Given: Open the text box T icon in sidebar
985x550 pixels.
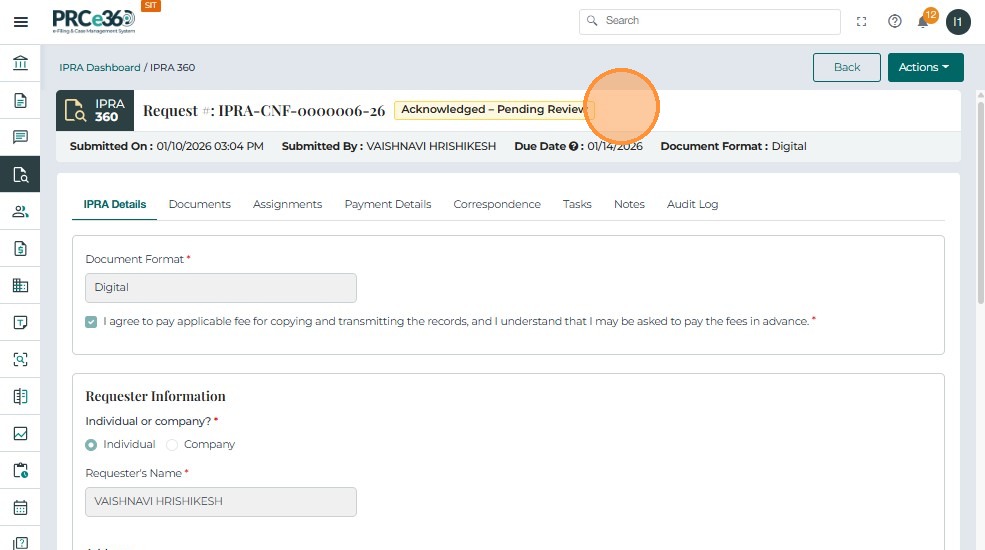Looking at the screenshot, I should click(20, 323).
